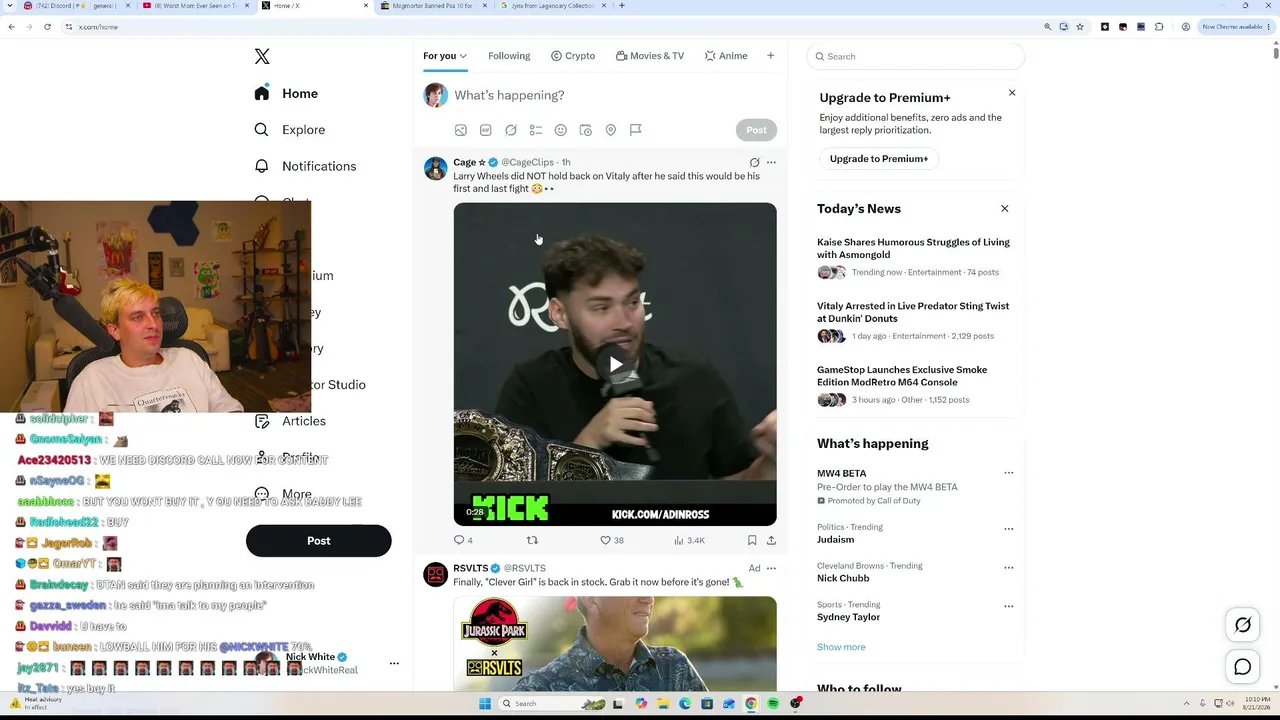The image size is (1280, 720).
Task: Dismiss the Upgrade to Premium+ card
Action: tap(1012, 93)
